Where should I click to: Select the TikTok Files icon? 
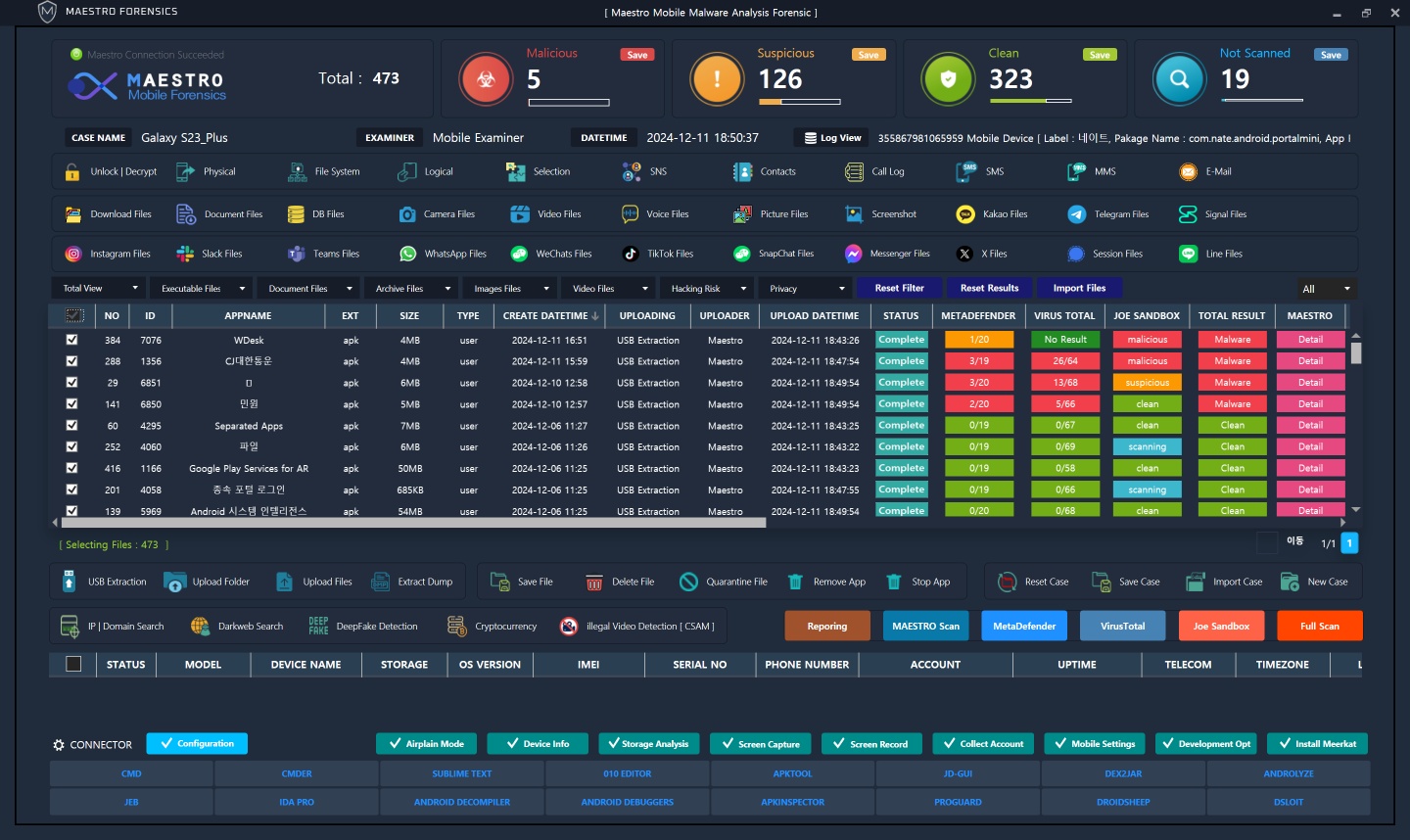click(x=631, y=254)
